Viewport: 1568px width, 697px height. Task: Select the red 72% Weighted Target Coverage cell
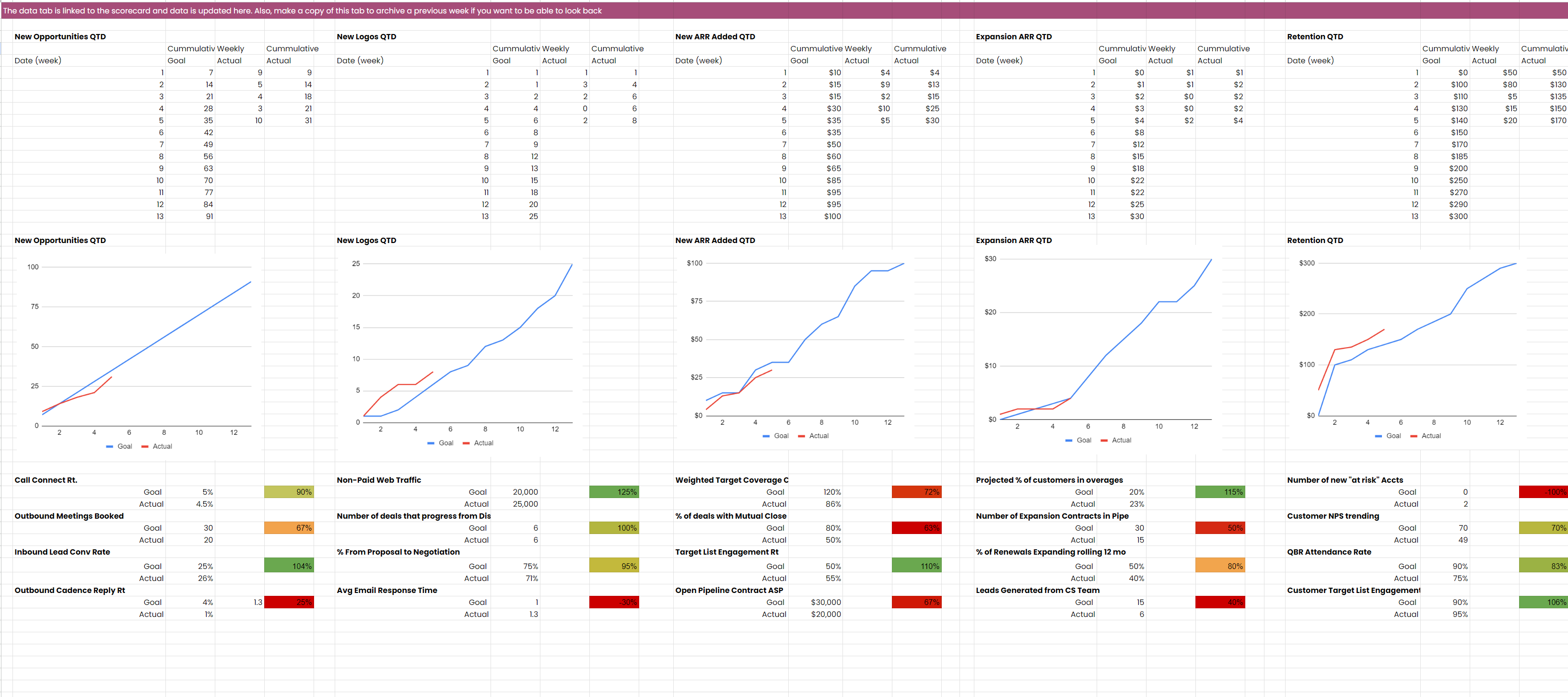pyautogui.click(x=917, y=492)
